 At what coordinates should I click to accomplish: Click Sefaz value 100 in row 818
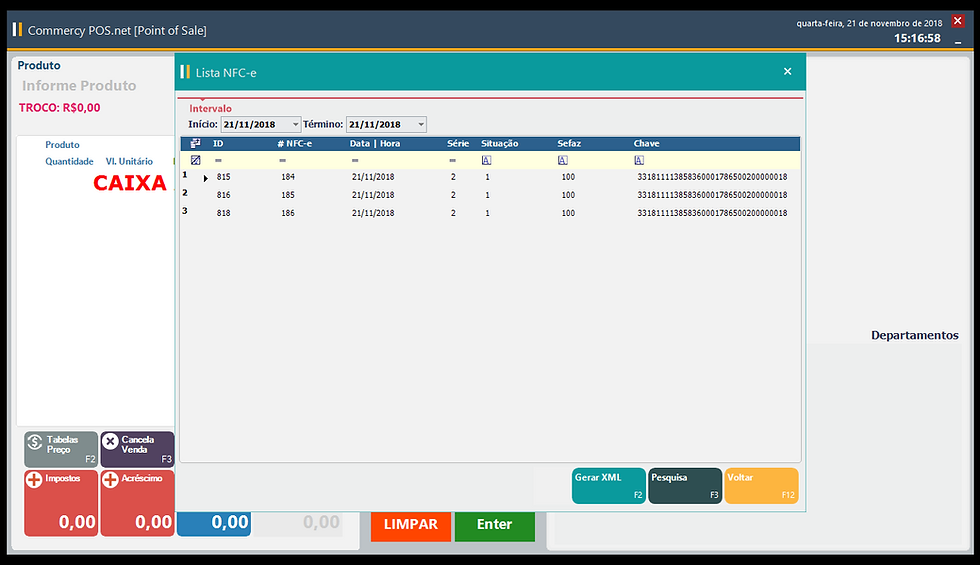pos(568,213)
